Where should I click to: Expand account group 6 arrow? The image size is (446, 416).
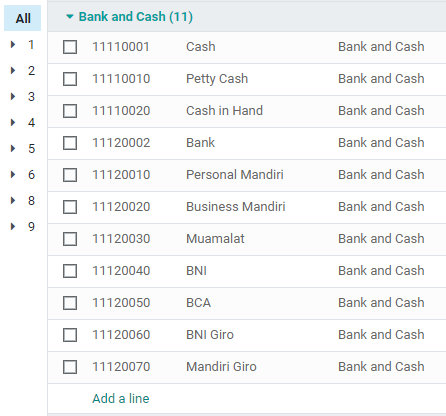(x=13, y=174)
